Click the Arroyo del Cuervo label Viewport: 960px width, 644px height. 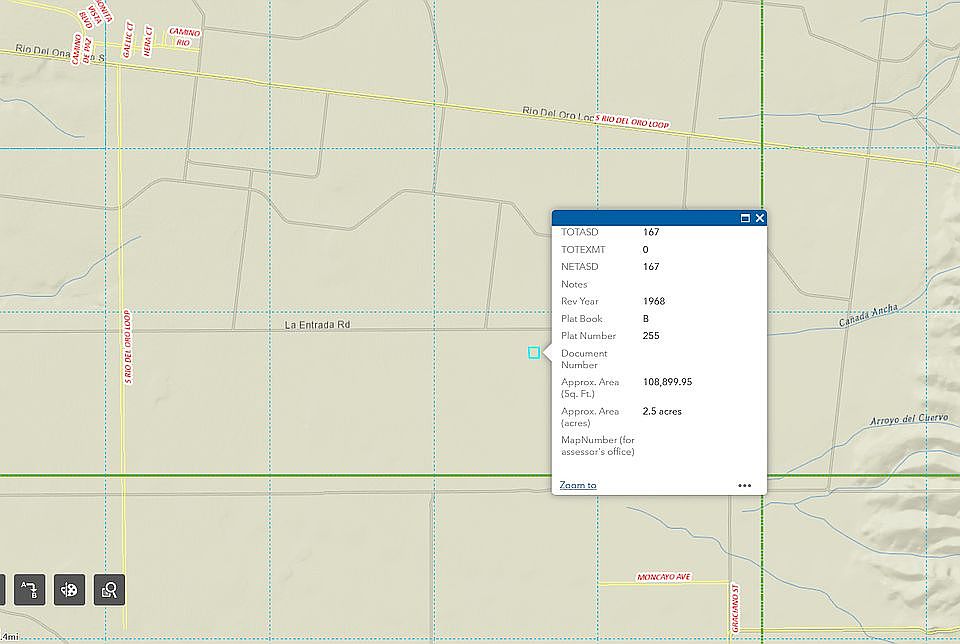pos(909,419)
